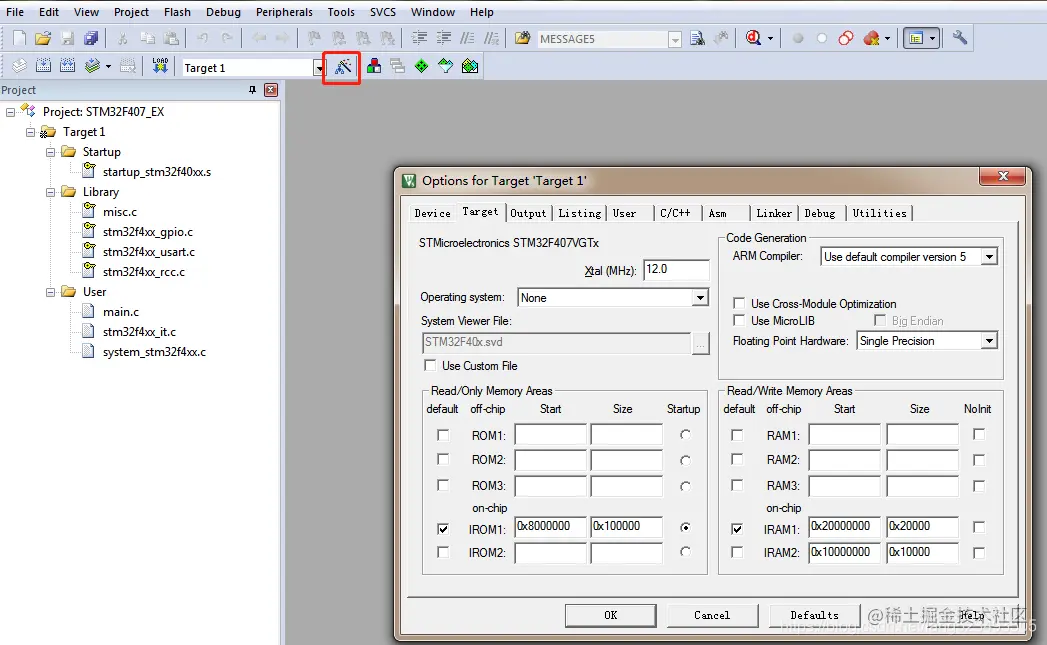Click the Defaults button
The width and height of the screenshot is (1047, 645).
pyautogui.click(x=814, y=615)
